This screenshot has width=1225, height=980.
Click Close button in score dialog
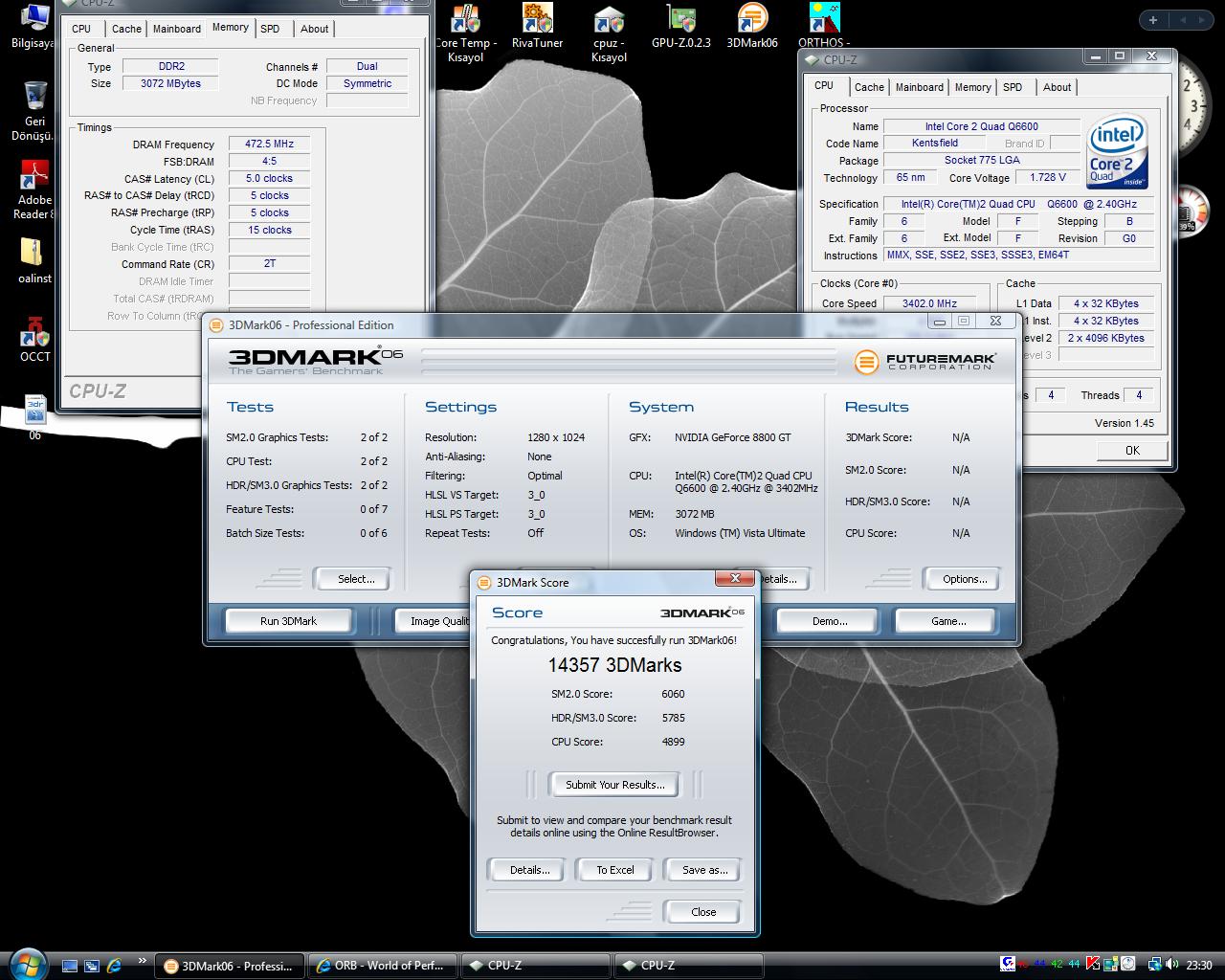703,912
